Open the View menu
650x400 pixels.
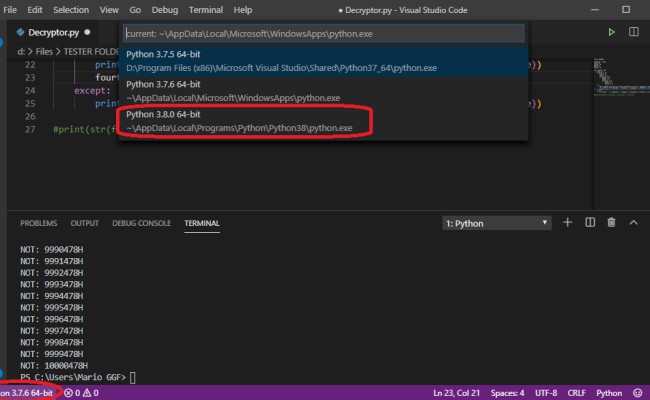tap(109, 10)
